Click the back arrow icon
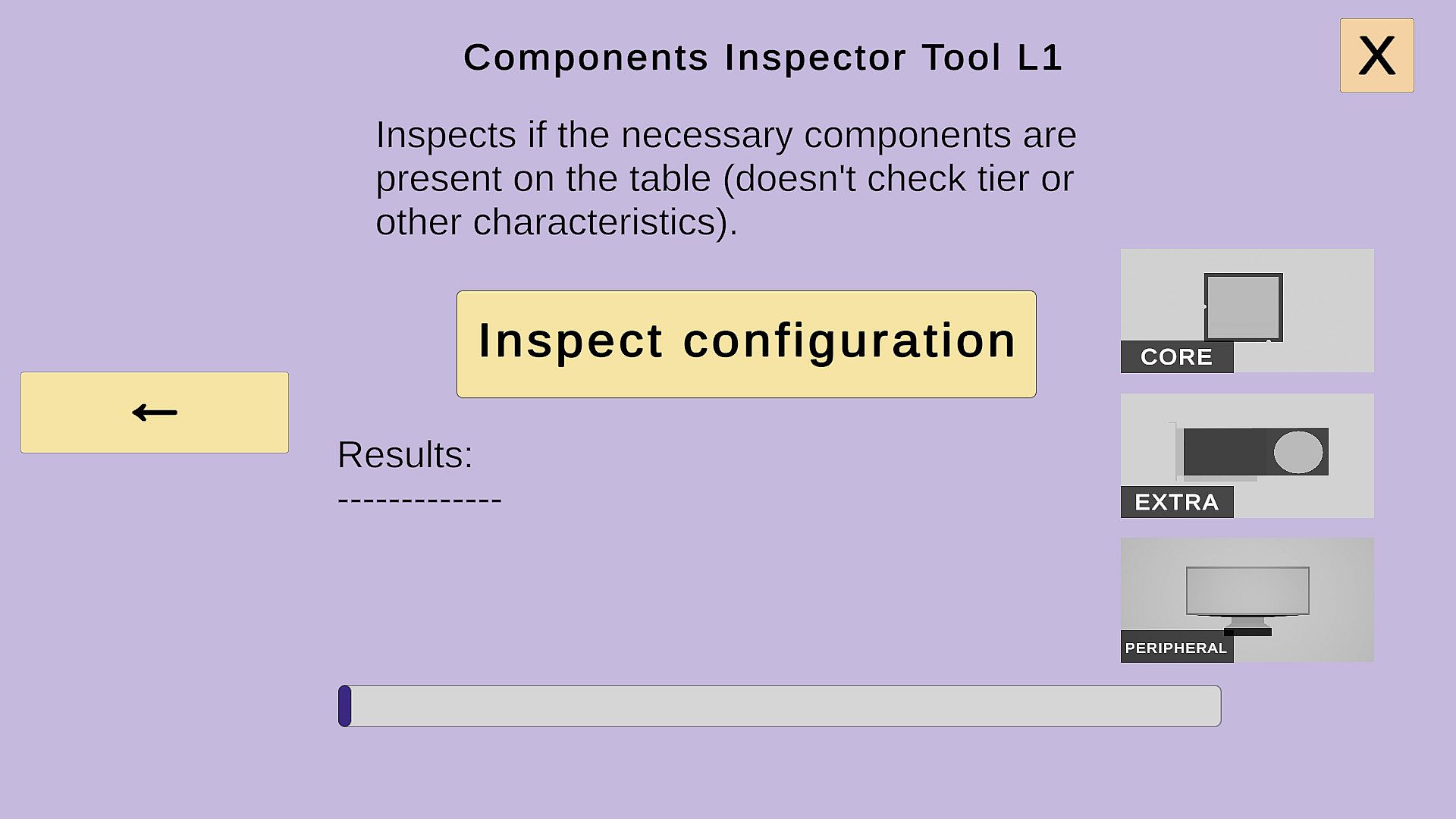The height and width of the screenshot is (819, 1456). (155, 413)
